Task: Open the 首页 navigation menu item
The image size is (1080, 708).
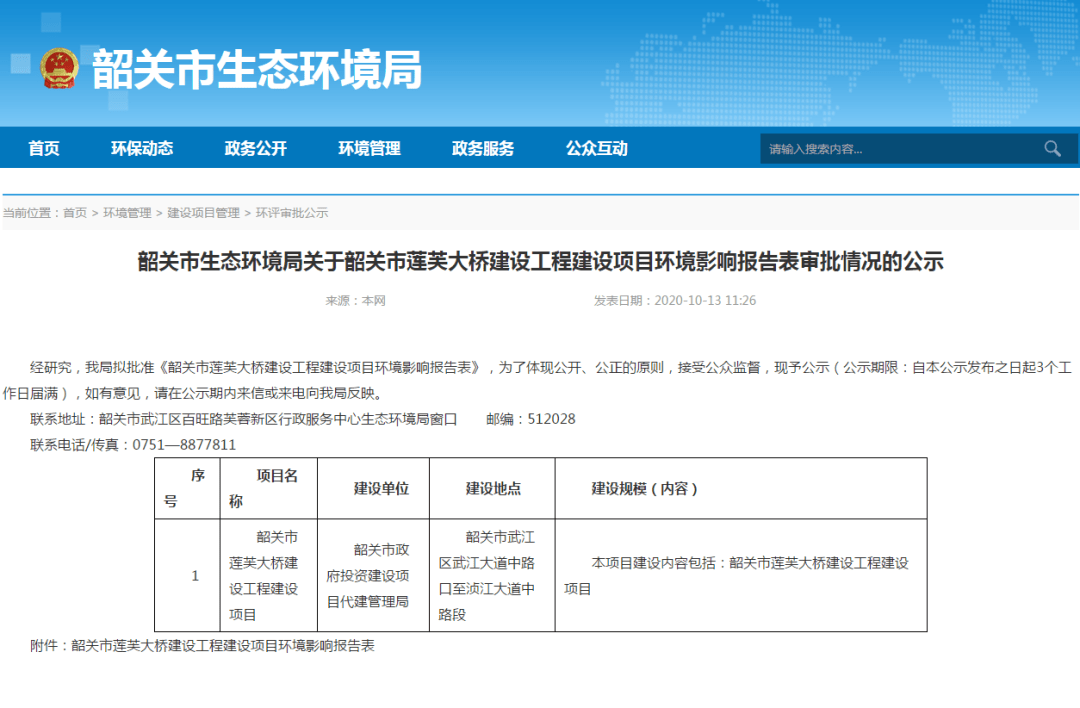Action: point(44,148)
